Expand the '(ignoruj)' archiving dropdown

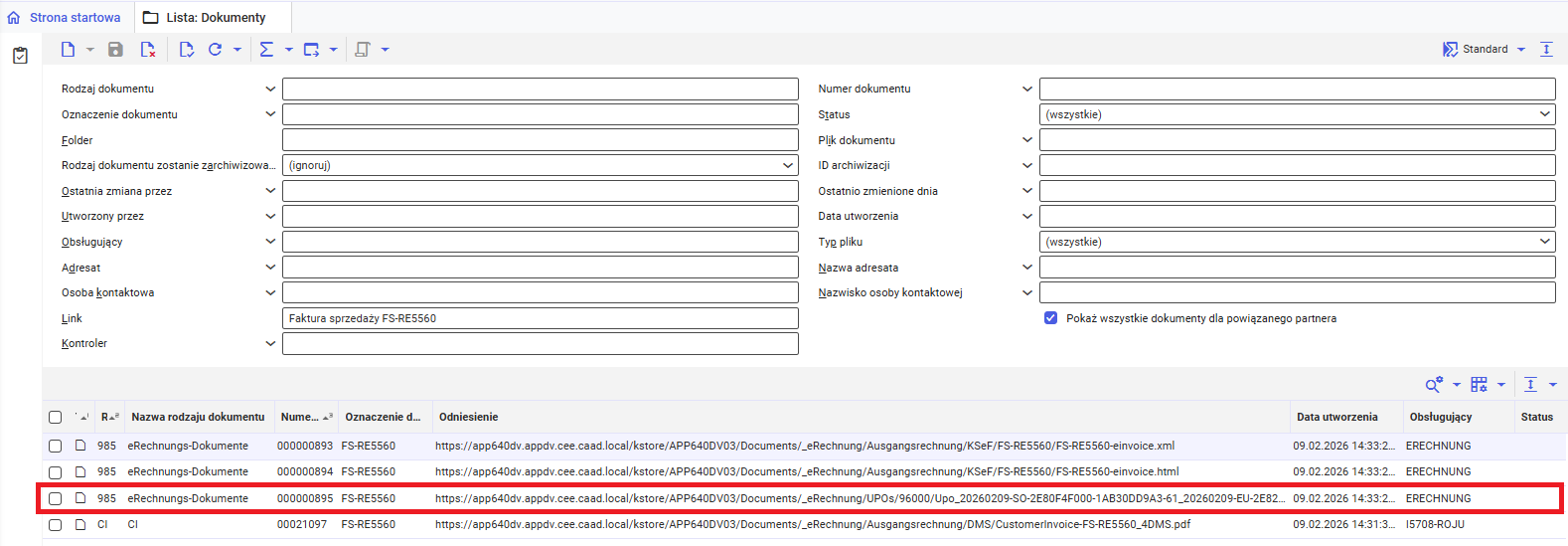point(540,165)
